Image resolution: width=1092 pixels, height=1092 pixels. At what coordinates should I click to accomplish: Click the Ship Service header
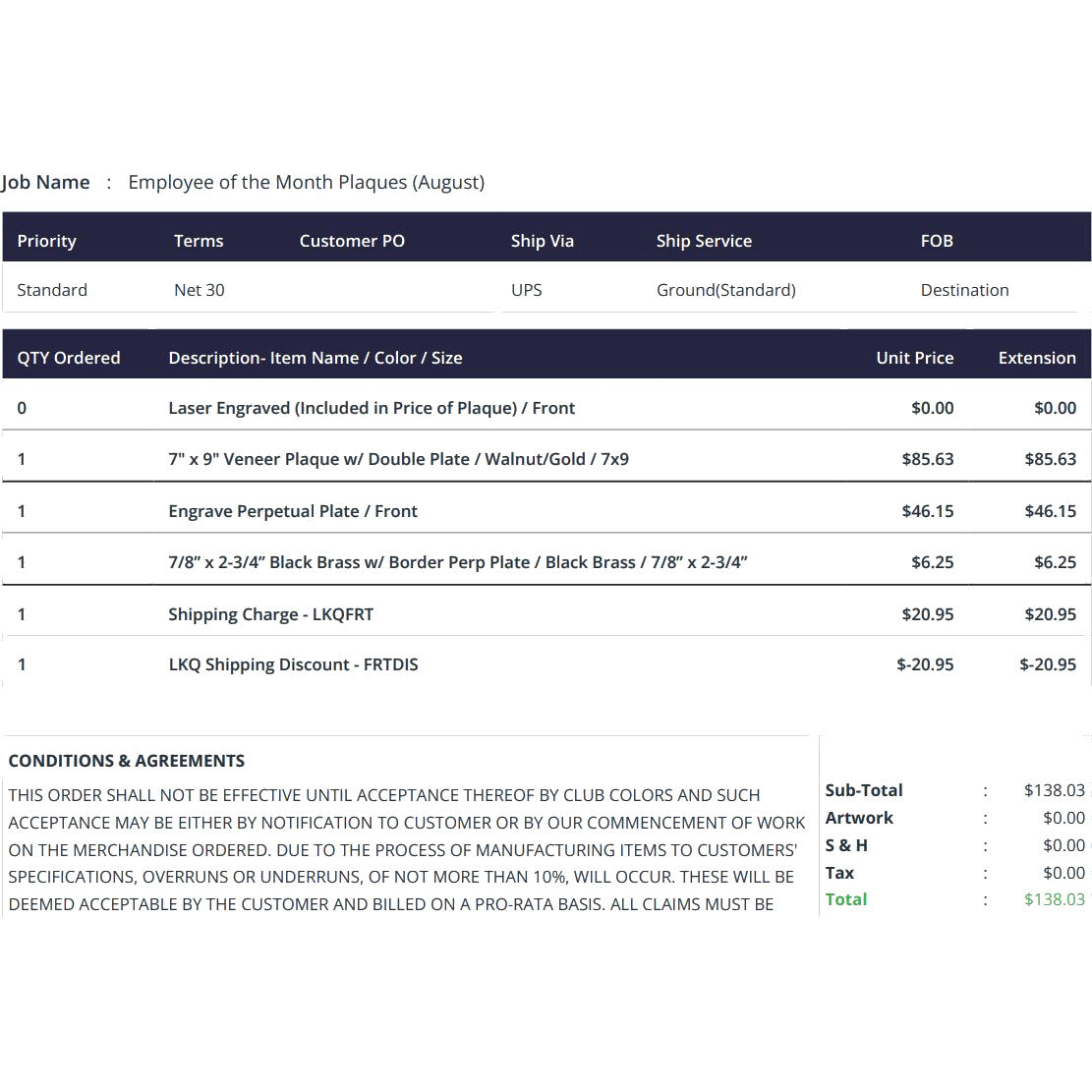[704, 241]
